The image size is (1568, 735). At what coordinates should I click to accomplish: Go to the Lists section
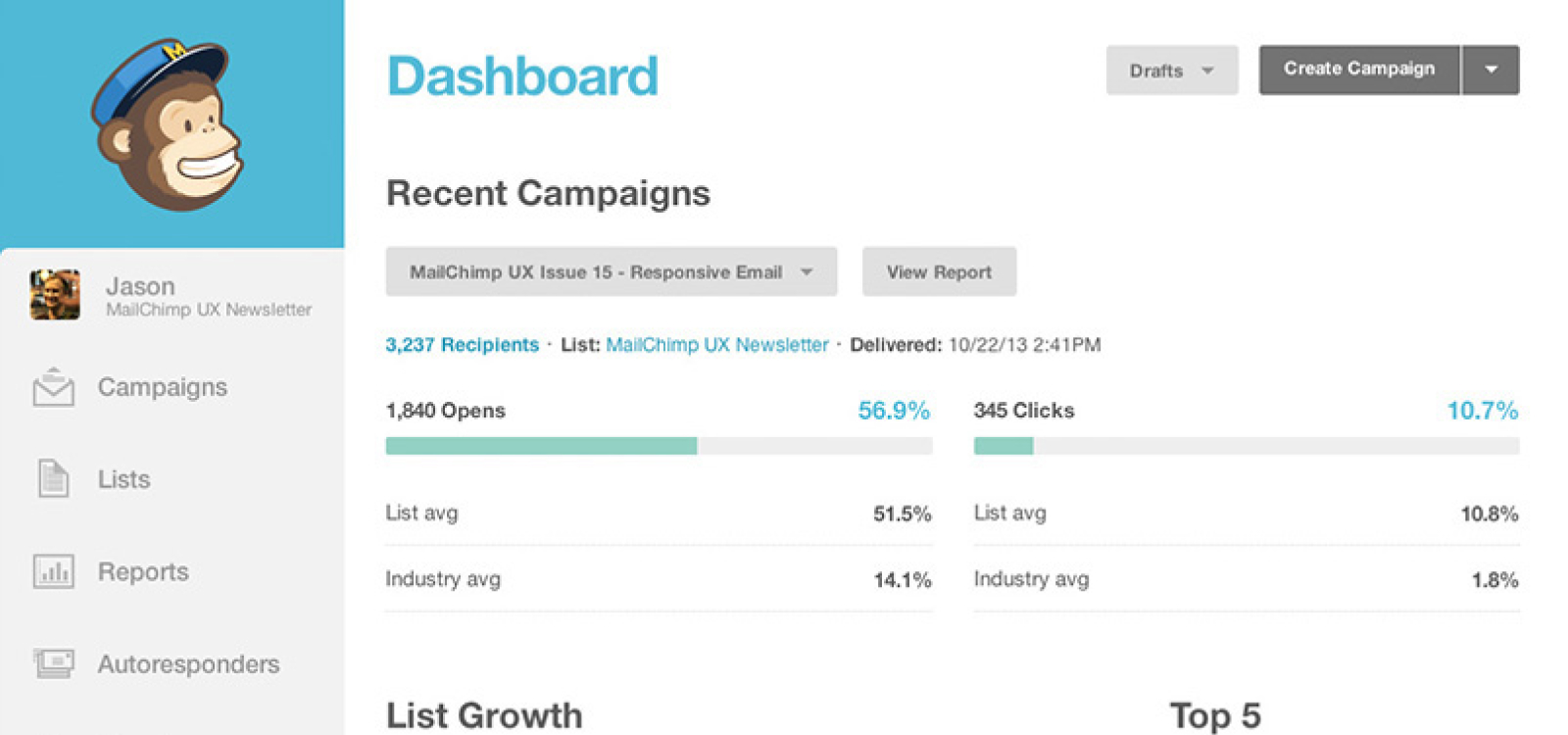123,479
